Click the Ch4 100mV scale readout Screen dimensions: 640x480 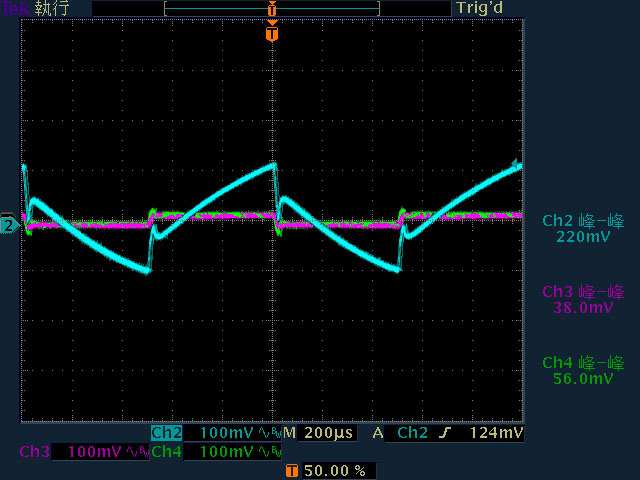227,451
